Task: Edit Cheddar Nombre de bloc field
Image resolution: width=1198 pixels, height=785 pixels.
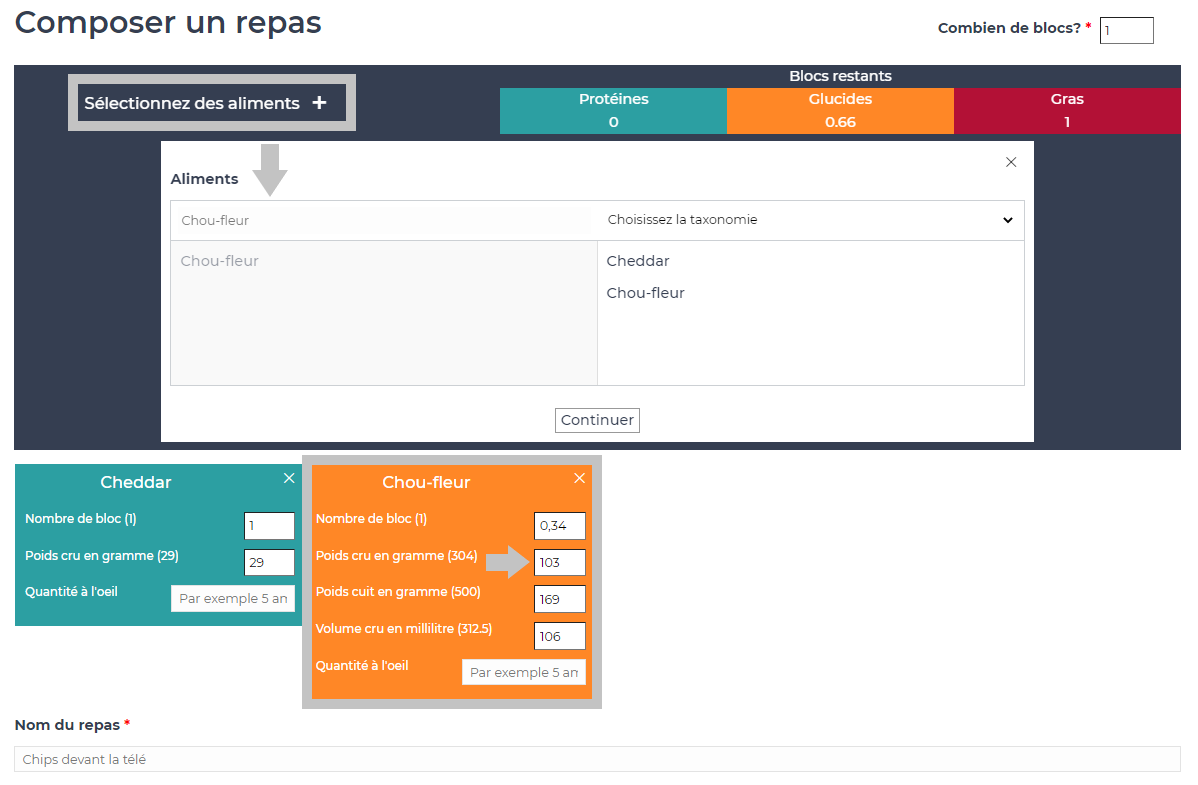Action: [x=269, y=526]
